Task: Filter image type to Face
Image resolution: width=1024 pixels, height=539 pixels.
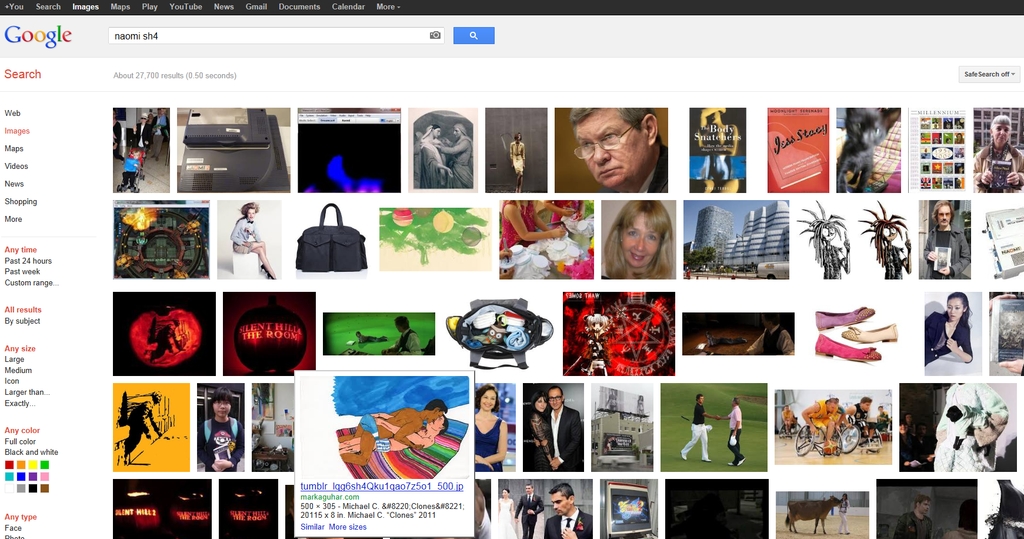Action: coord(13,528)
